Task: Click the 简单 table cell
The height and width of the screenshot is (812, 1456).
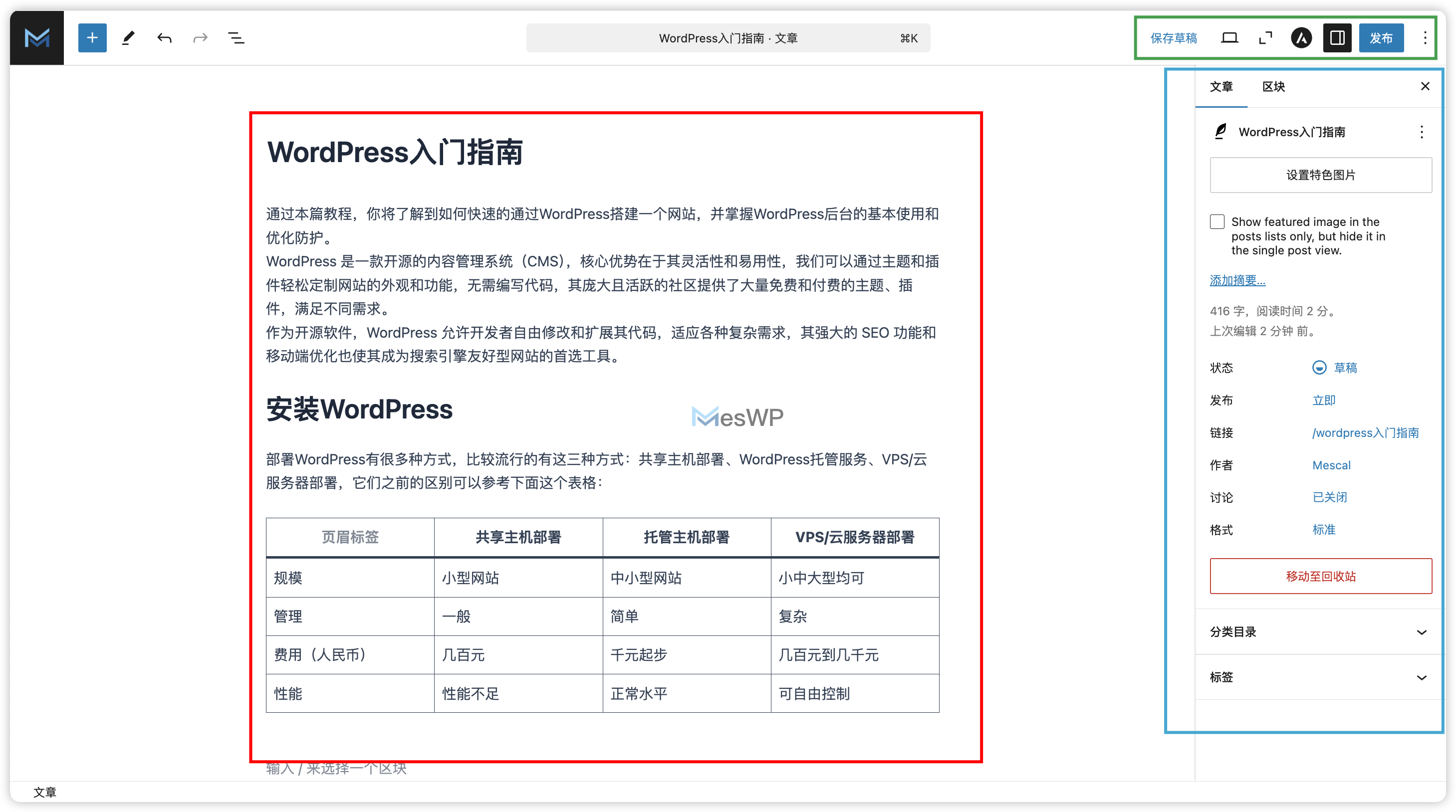Action: coord(687,616)
